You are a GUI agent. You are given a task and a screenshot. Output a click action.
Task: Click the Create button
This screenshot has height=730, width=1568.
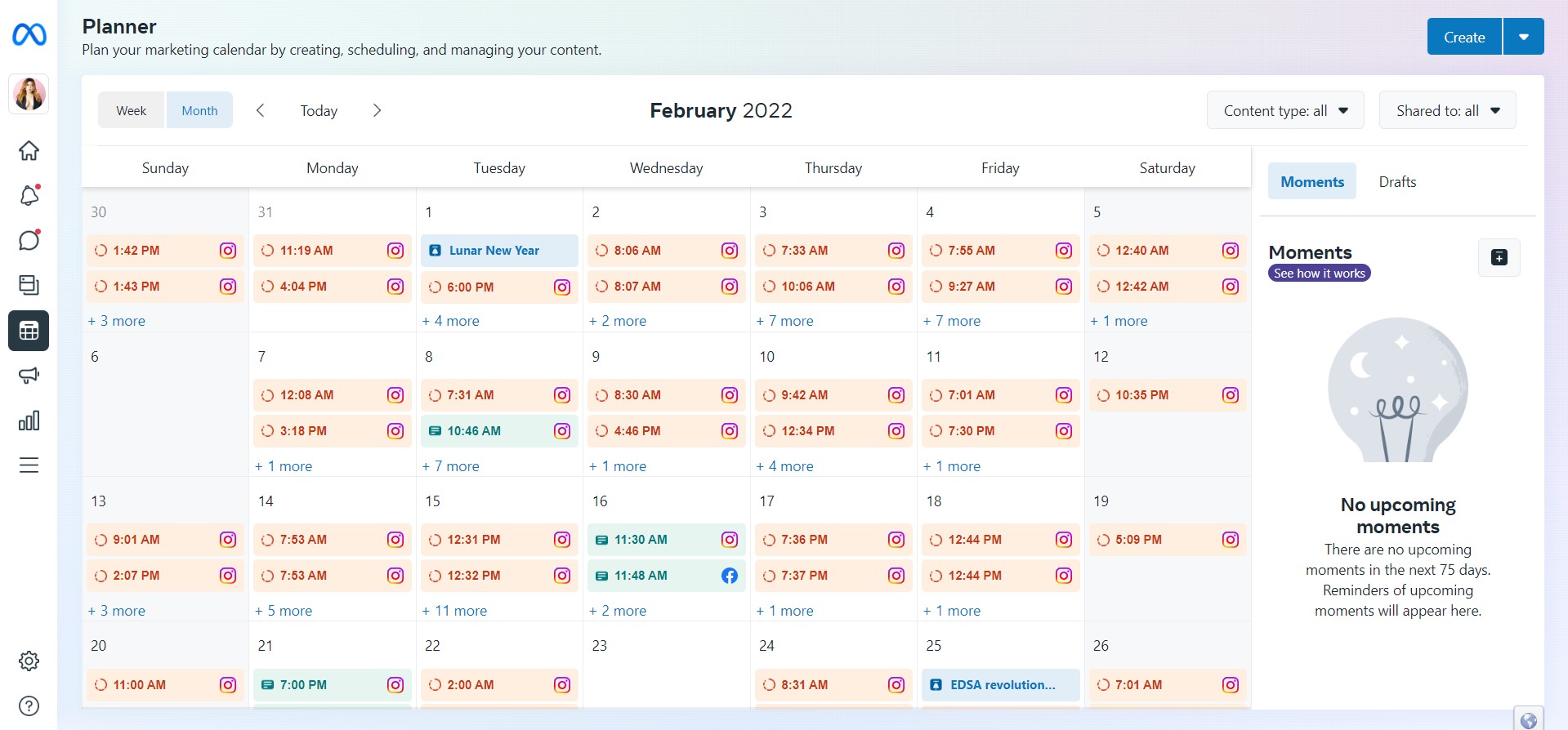coord(1464,37)
